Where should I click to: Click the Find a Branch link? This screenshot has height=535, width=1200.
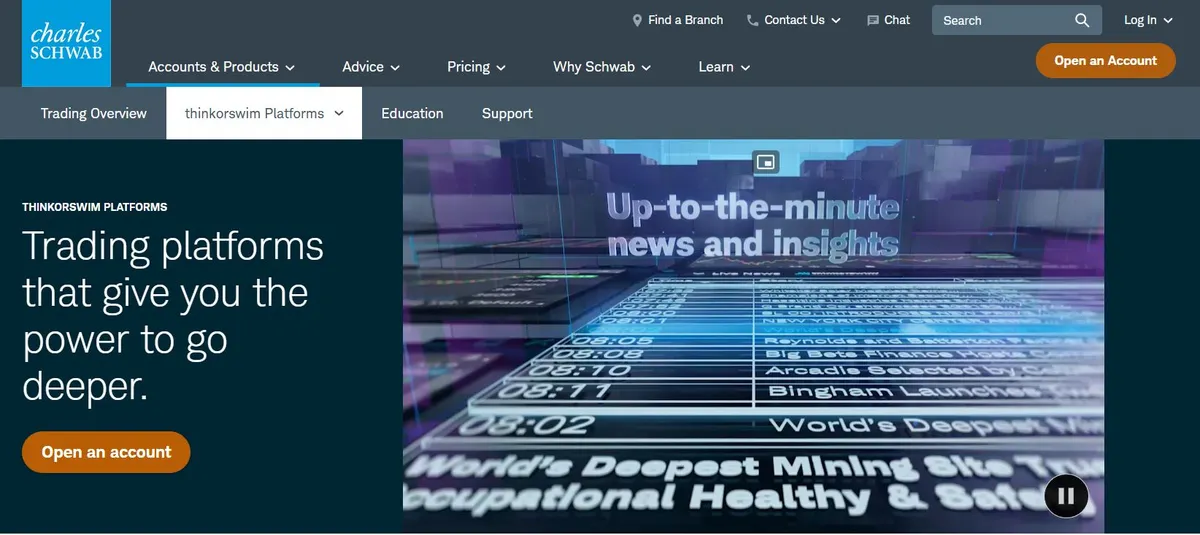pos(685,20)
